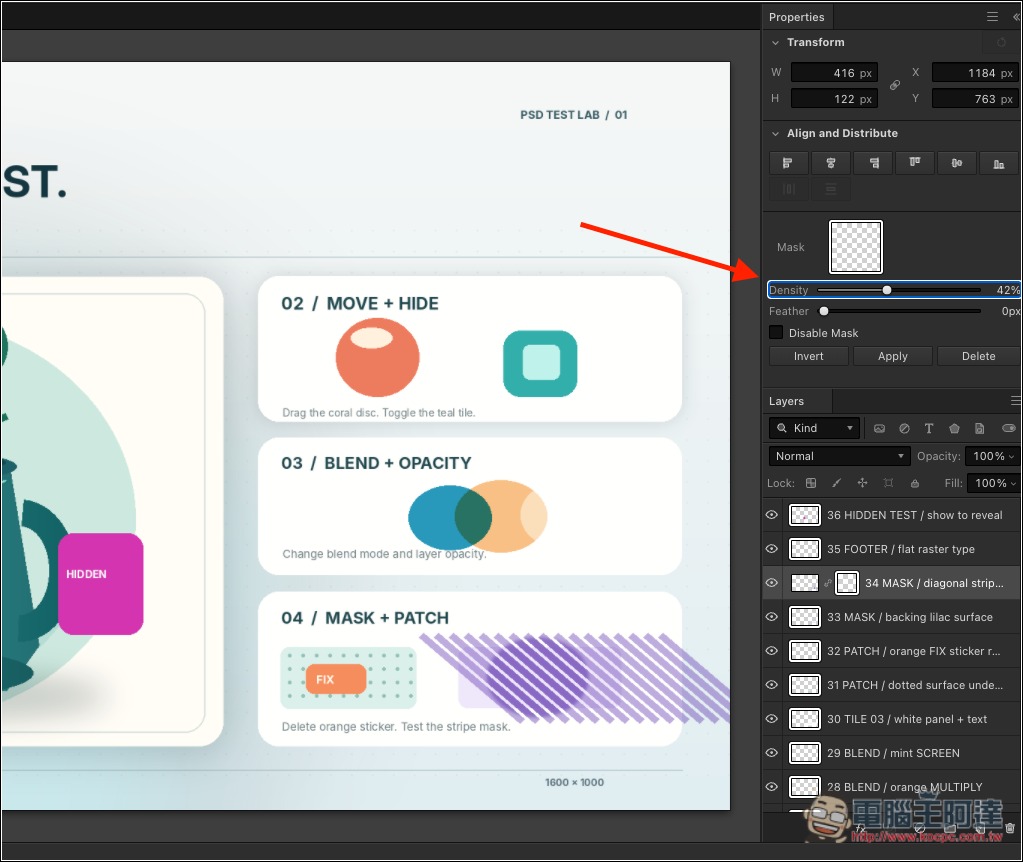1023x862 pixels.
Task: Hide layer 36 HIDDEN TEST
Action: pos(772,515)
